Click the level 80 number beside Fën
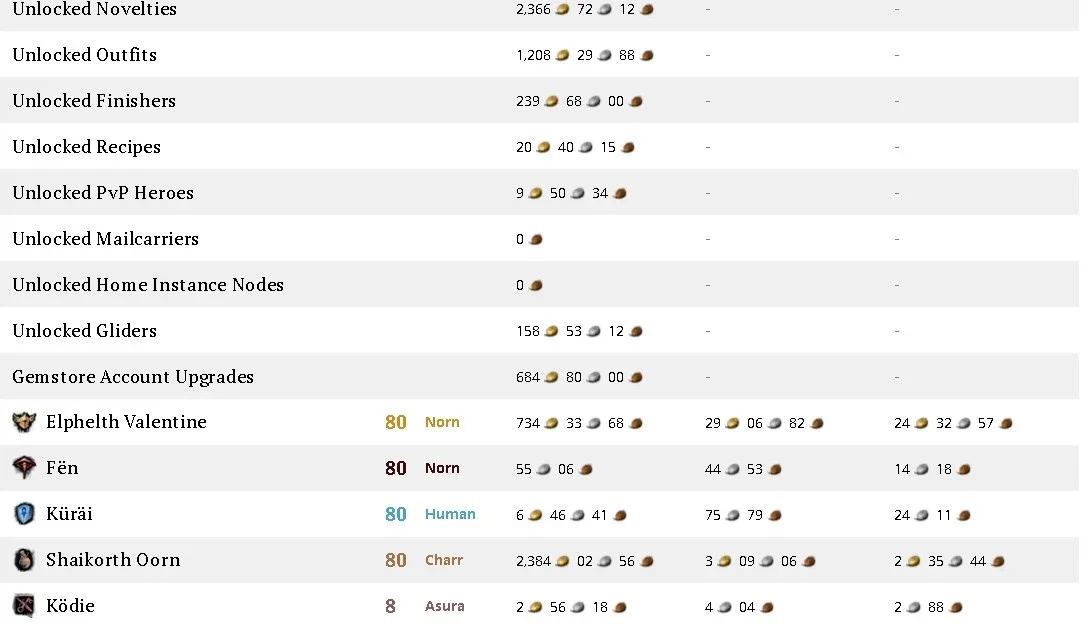This screenshot has width=1085, height=624. [x=396, y=468]
